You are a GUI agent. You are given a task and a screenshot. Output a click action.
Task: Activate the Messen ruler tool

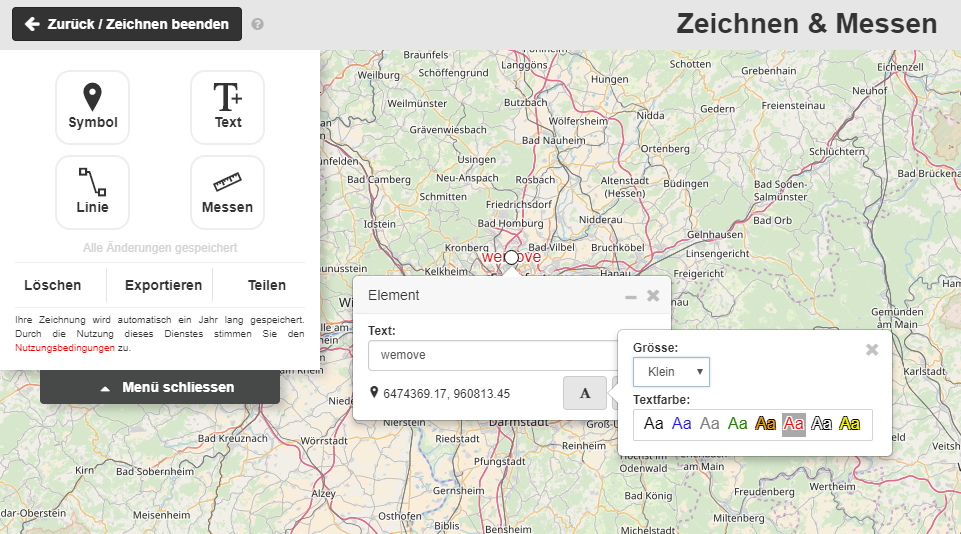[228, 192]
